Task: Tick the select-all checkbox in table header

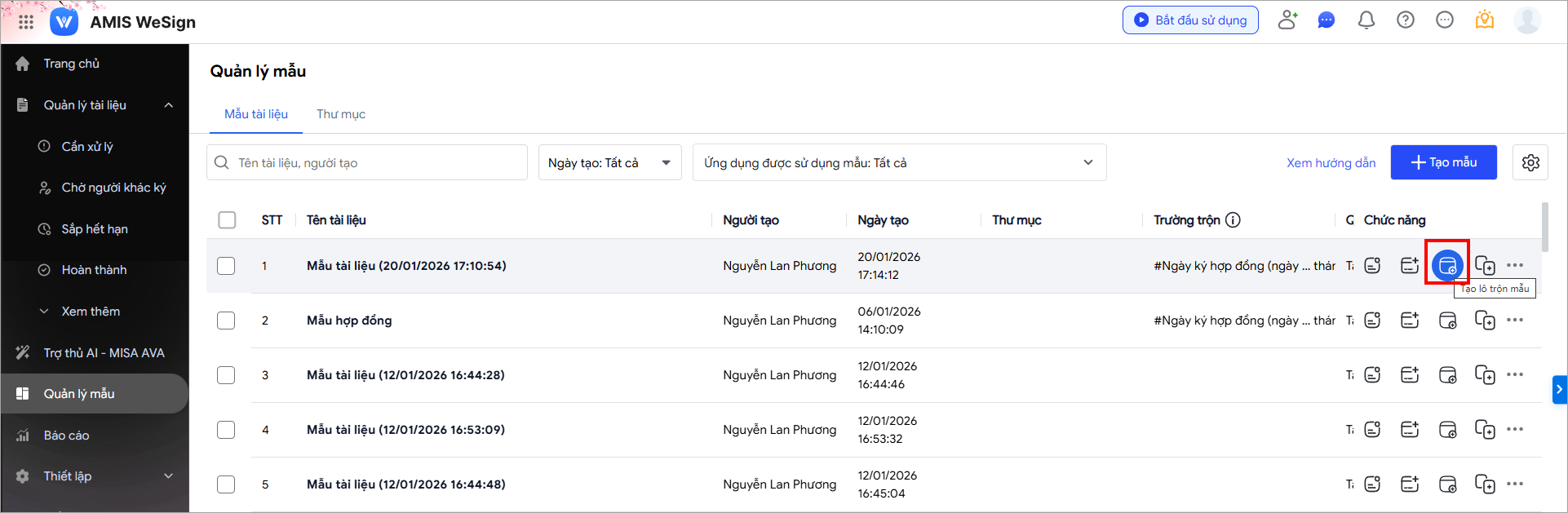Action: pyautogui.click(x=227, y=220)
